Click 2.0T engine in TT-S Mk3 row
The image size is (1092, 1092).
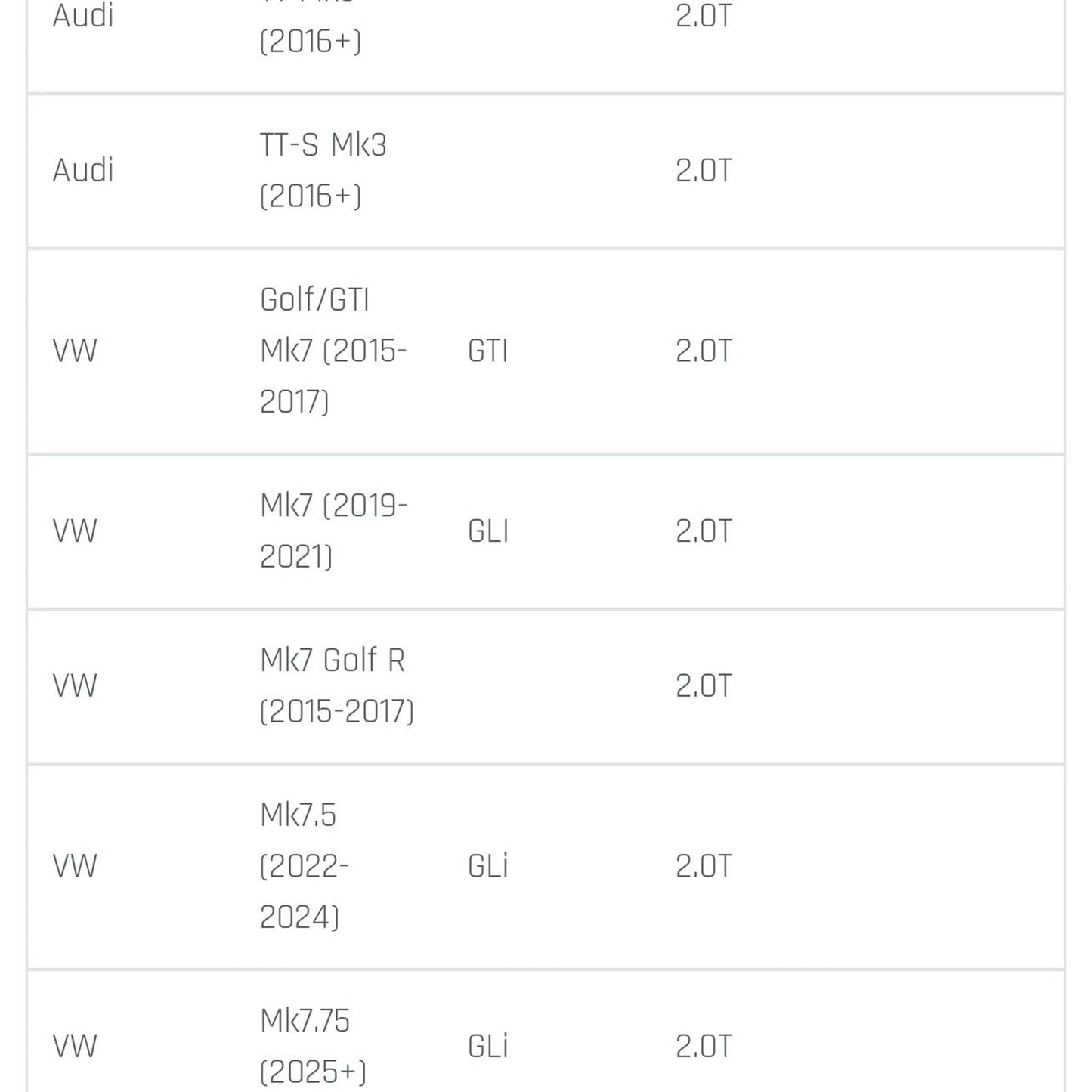(x=704, y=170)
